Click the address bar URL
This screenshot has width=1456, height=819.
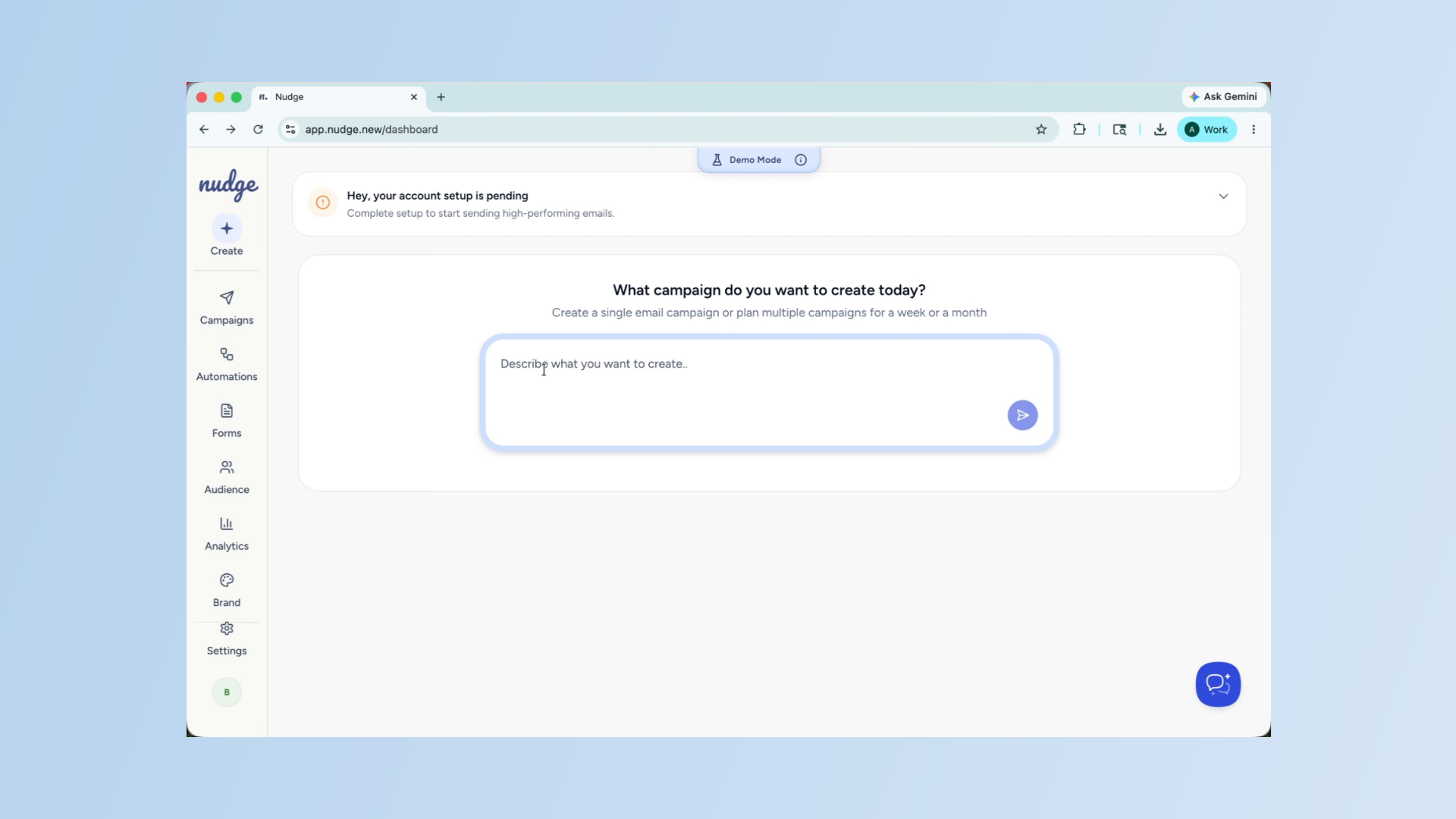point(372,130)
